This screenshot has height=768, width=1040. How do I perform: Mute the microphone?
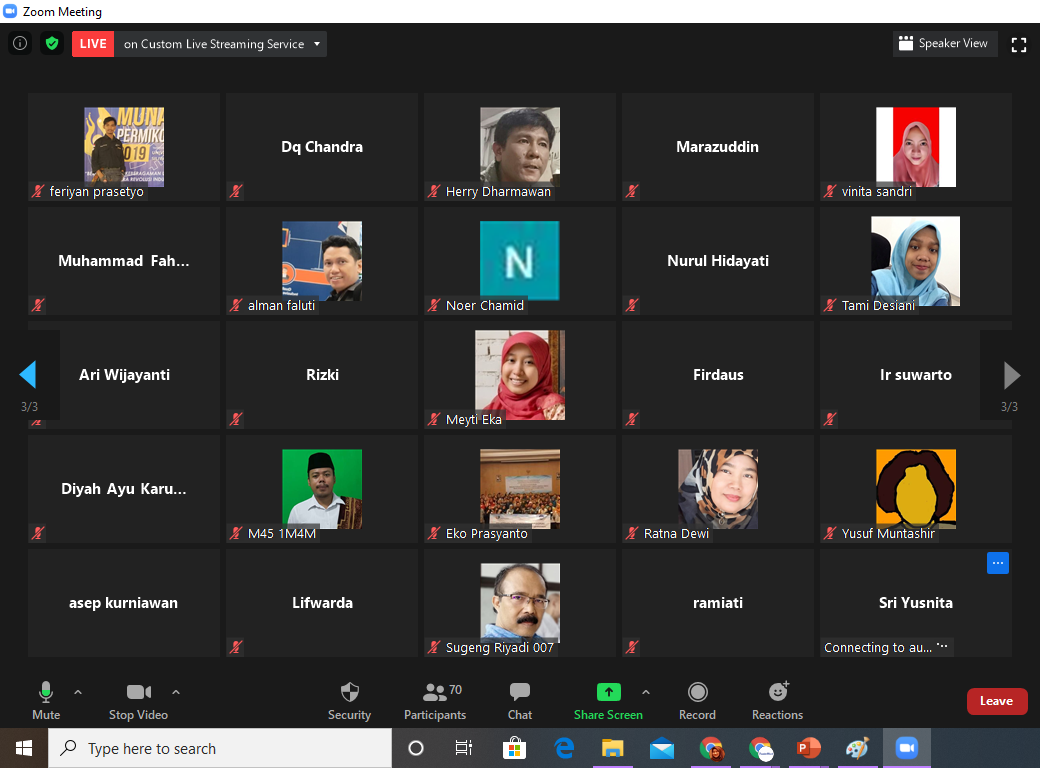tap(46, 700)
